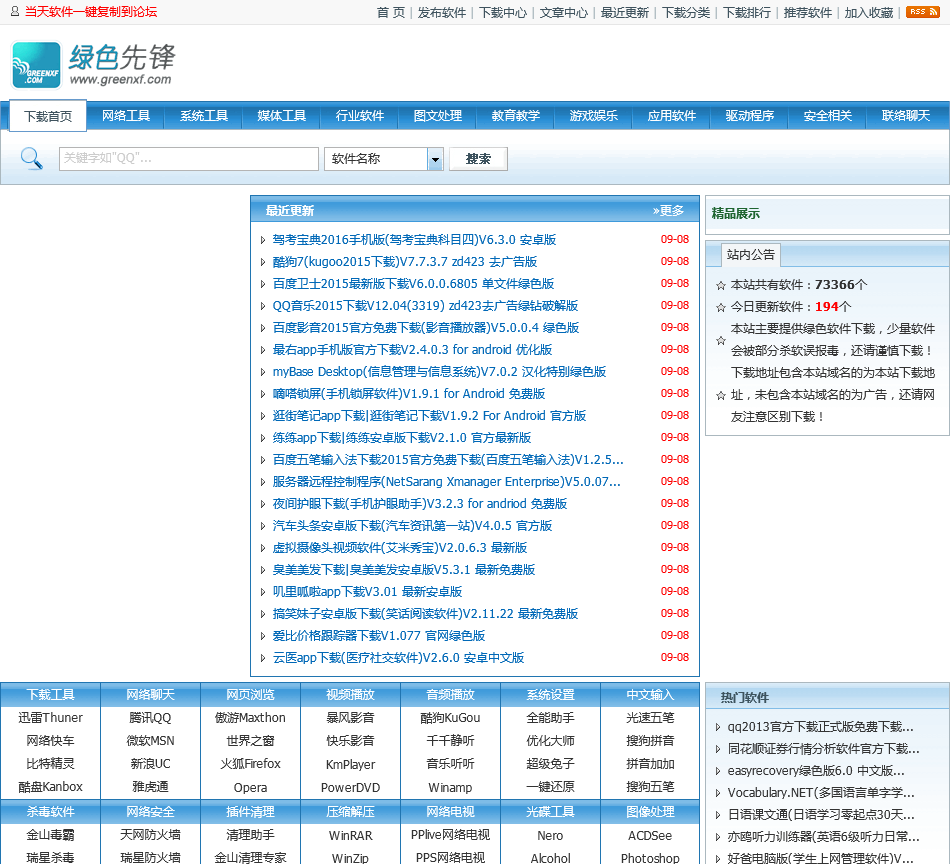The height and width of the screenshot is (864, 950).
Task: Open the 软件名称 search type dropdown
Action: 384,159
